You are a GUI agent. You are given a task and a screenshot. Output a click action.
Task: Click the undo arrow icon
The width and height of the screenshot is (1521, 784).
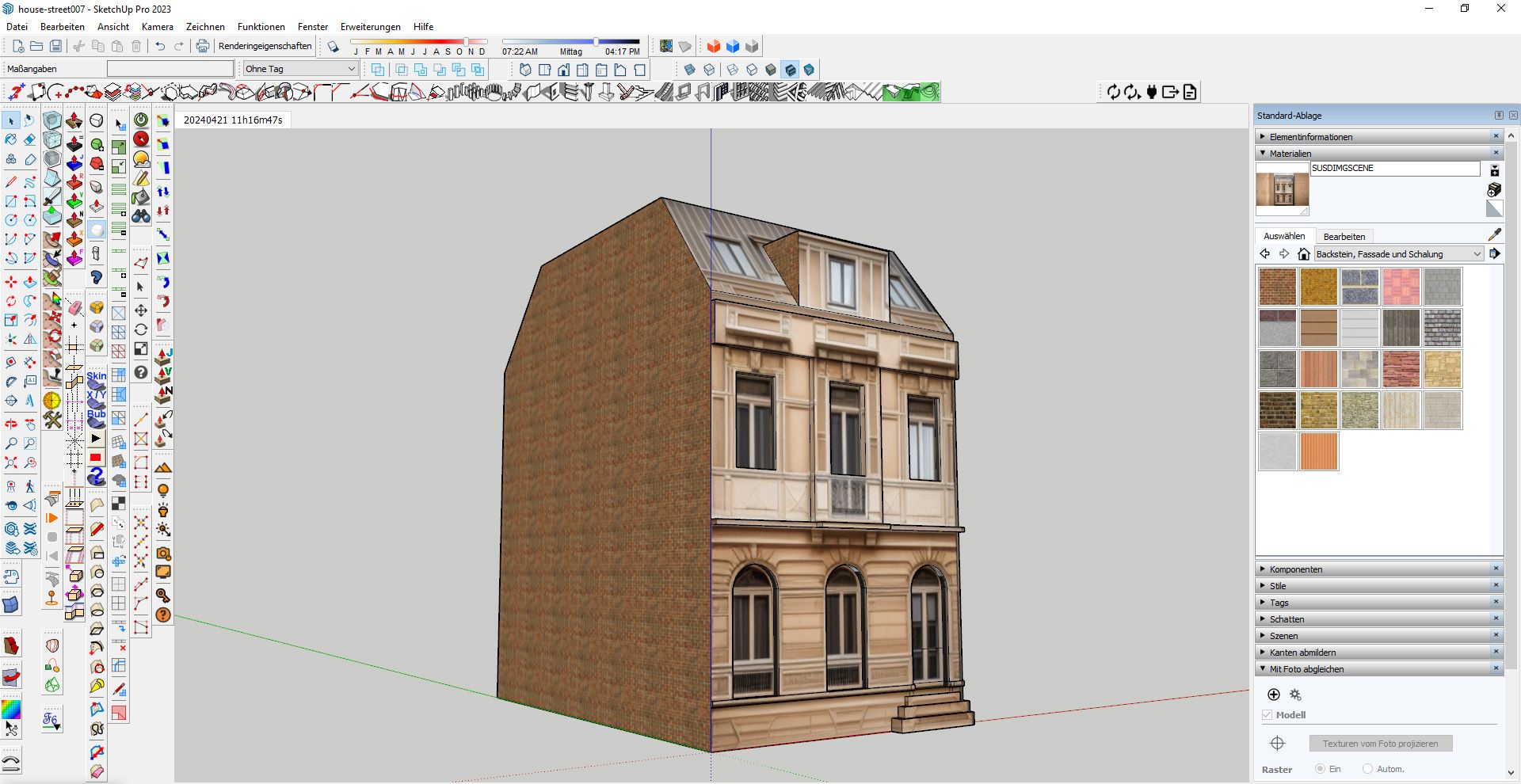pyautogui.click(x=160, y=47)
